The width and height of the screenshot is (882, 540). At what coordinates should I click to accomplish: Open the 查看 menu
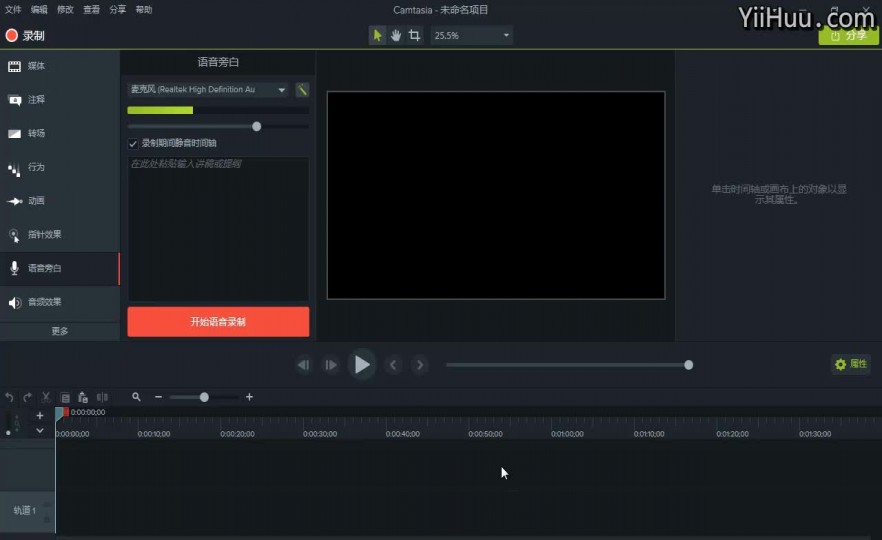click(91, 10)
